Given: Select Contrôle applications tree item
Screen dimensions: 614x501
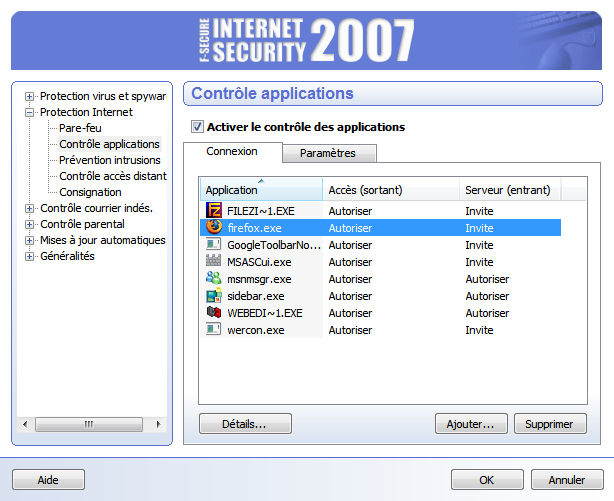Looking at the screenshot, I should point(110,144).
